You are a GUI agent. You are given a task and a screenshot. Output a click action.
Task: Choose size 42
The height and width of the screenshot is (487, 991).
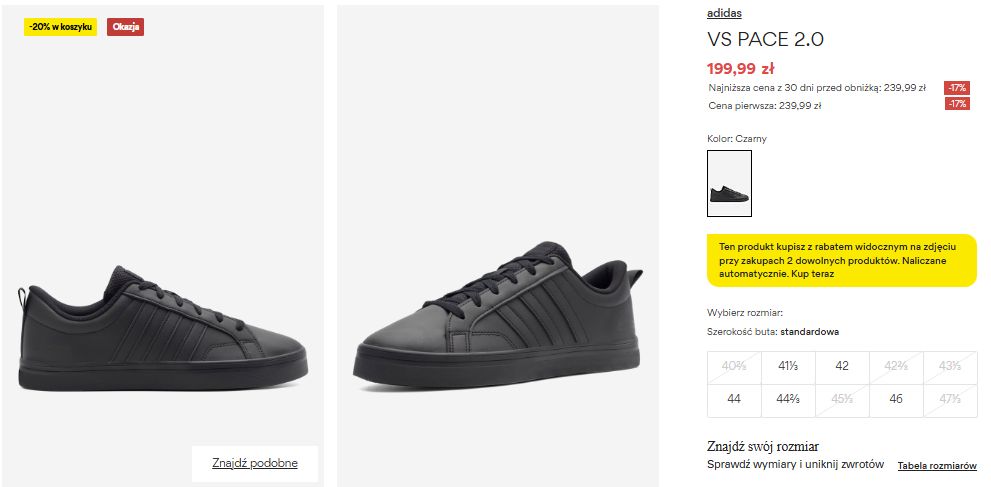842,366
